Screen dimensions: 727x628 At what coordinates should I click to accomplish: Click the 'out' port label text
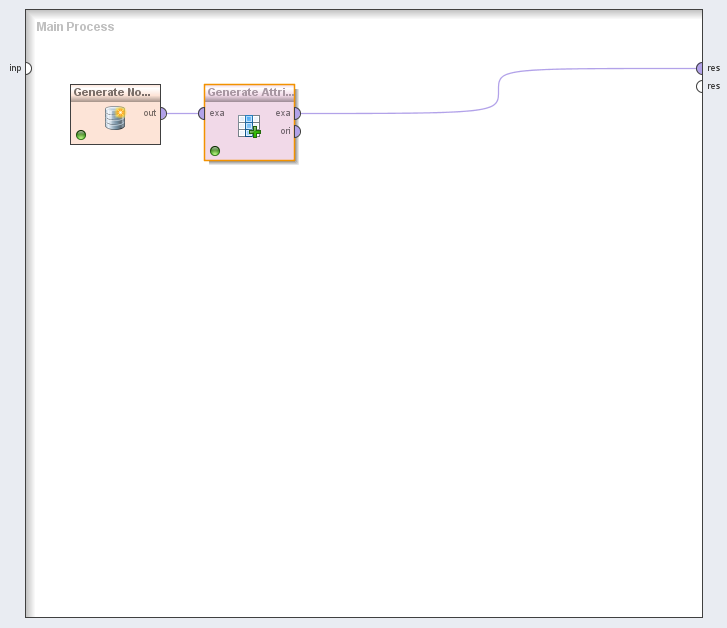pyautogui.click(x=149, y=113)
